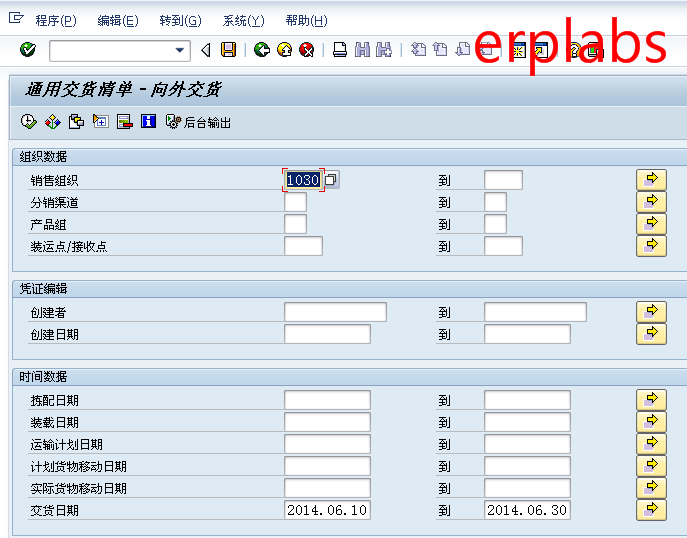Click the 拣配日期 lower date field

pos(327,400)
